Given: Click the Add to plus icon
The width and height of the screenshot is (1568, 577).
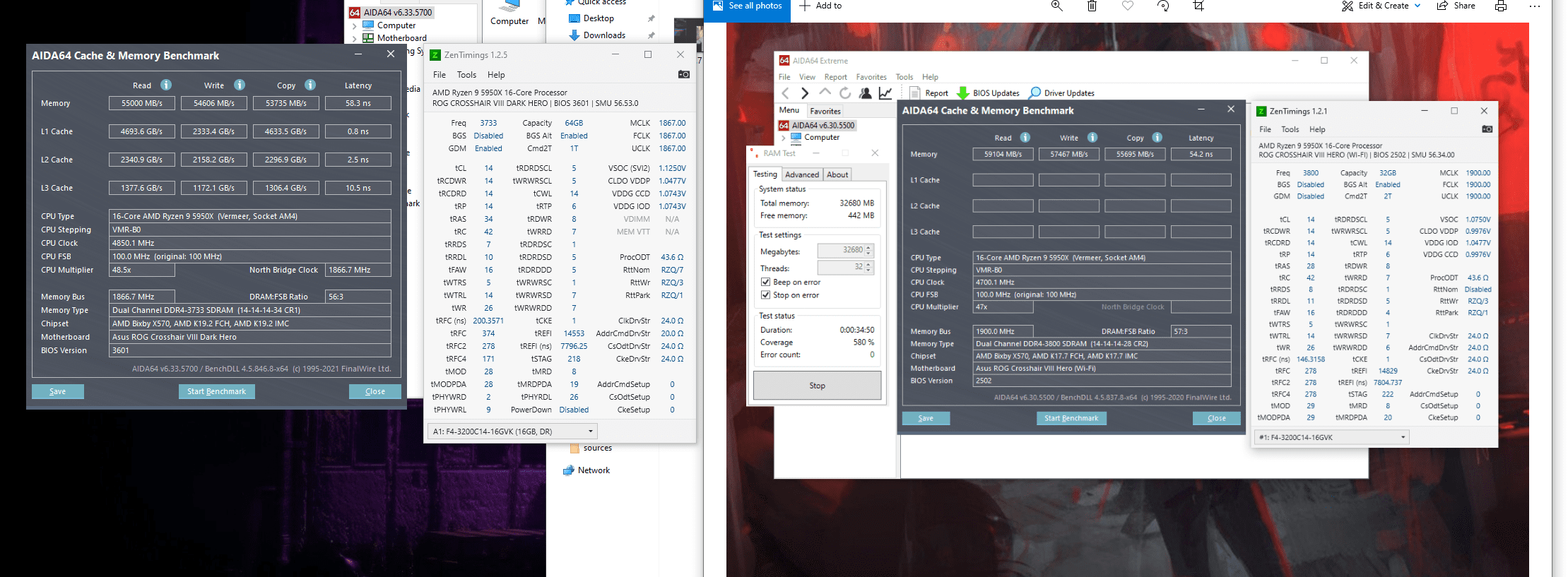Looking at the screenshot, I should click(805, 6).
